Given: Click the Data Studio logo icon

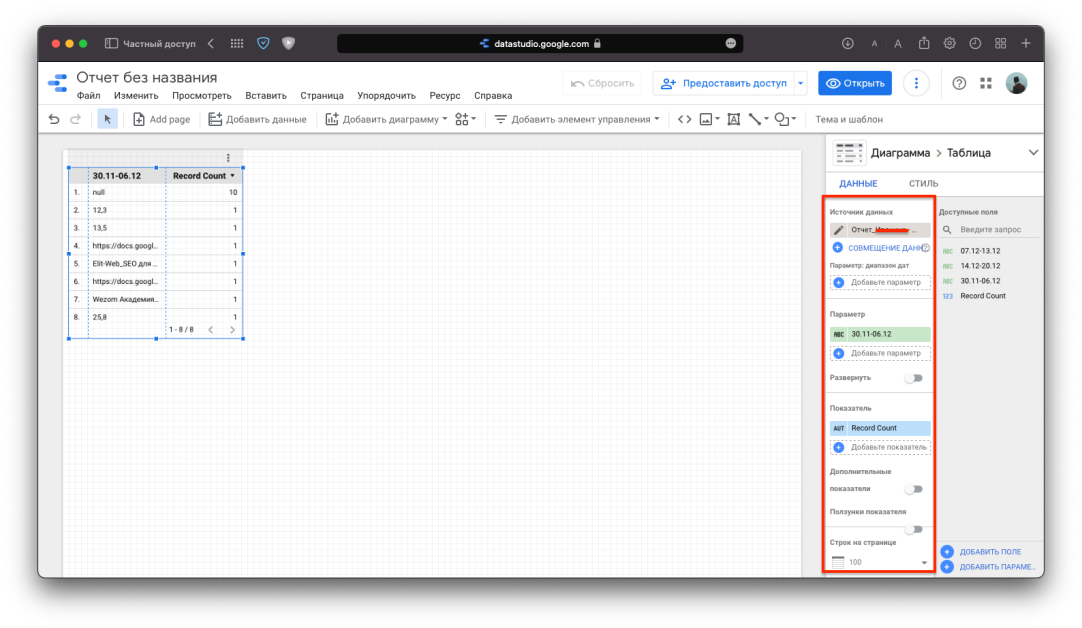Looking at the screenshot, I should (58, 83).
